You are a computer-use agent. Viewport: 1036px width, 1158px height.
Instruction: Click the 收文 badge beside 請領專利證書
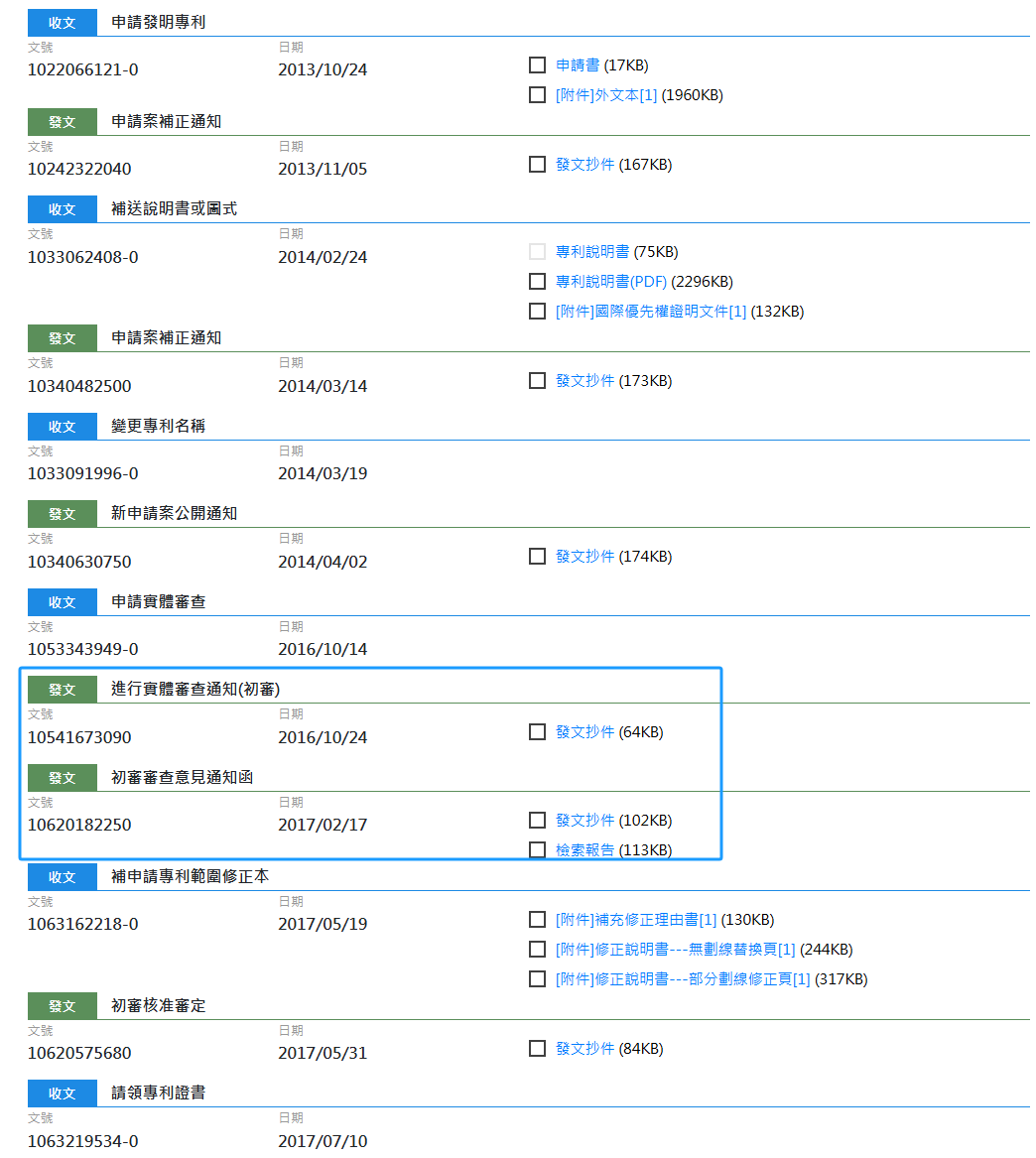coord(62,1093)
